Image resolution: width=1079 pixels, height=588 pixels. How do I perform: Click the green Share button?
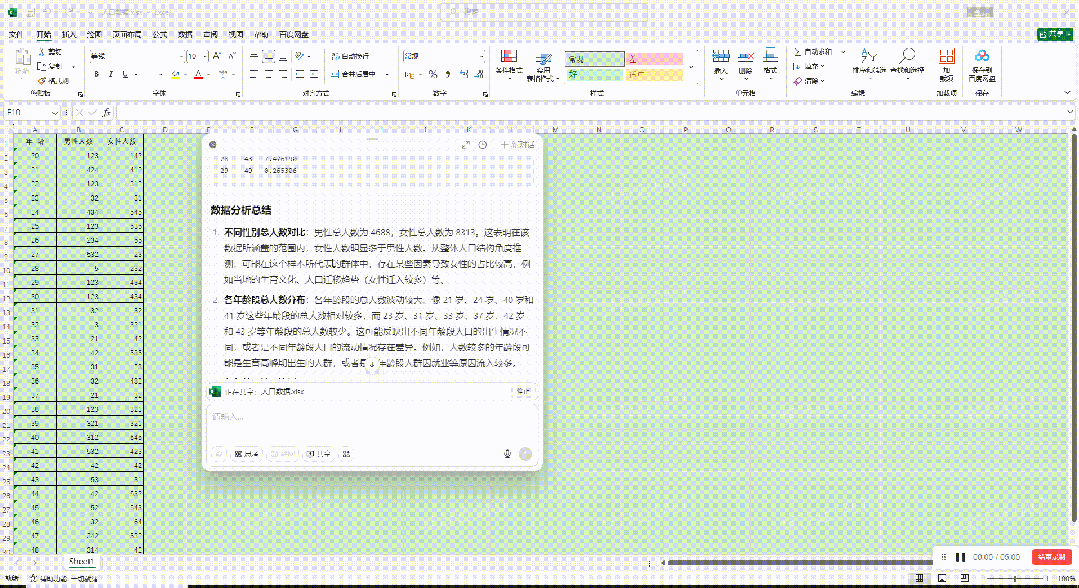[1055, 34]
